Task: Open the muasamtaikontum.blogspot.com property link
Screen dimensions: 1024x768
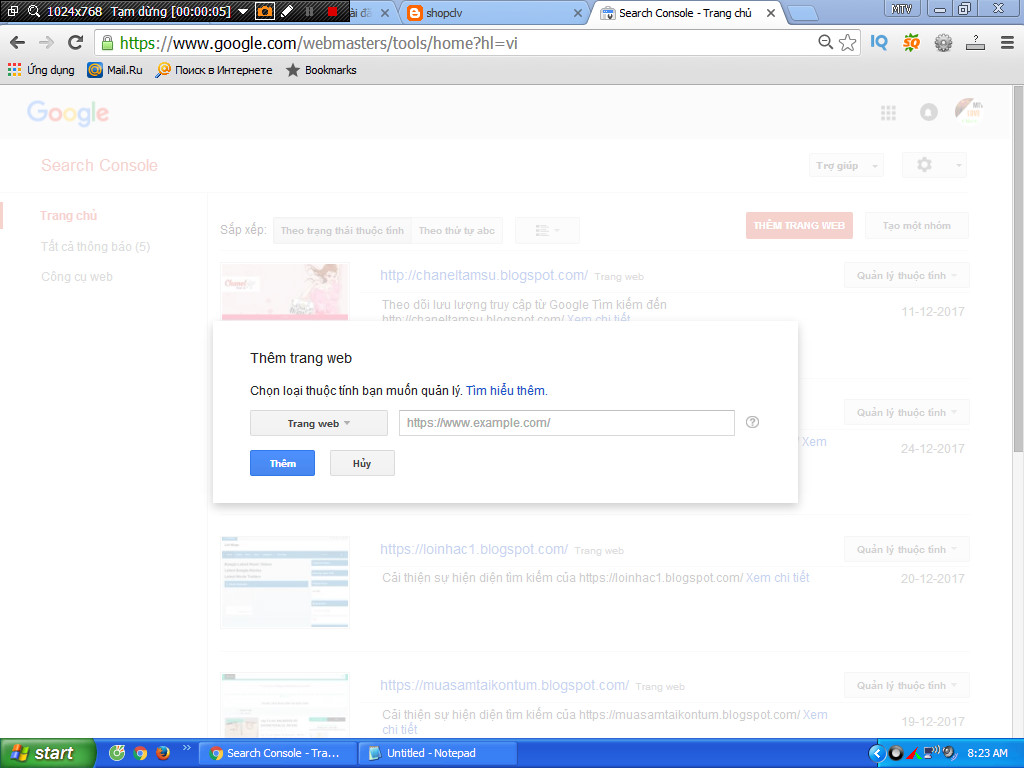Action: click(504, 685)
